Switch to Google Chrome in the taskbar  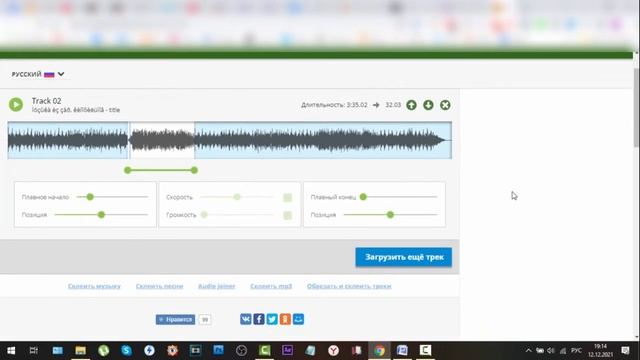pos(379,350)
